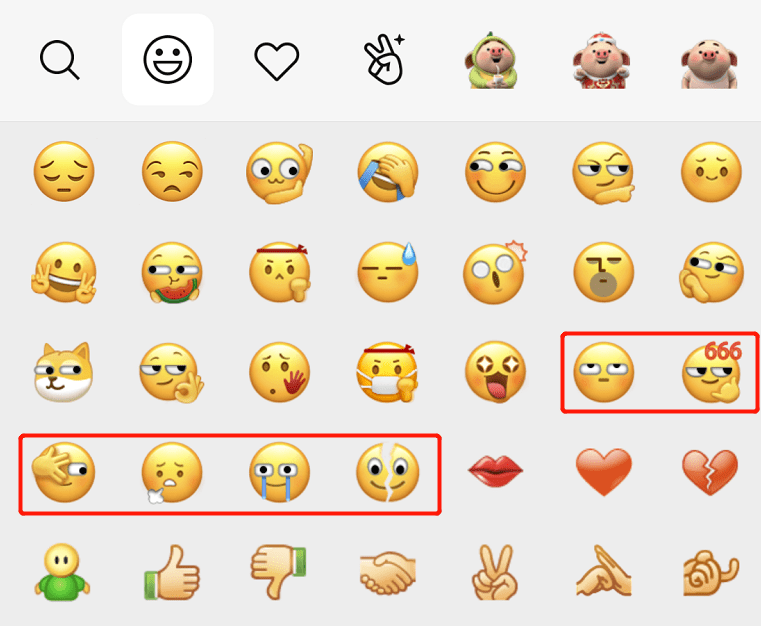
Task: Insert the broken heart emoji
Action: [711, 472]
